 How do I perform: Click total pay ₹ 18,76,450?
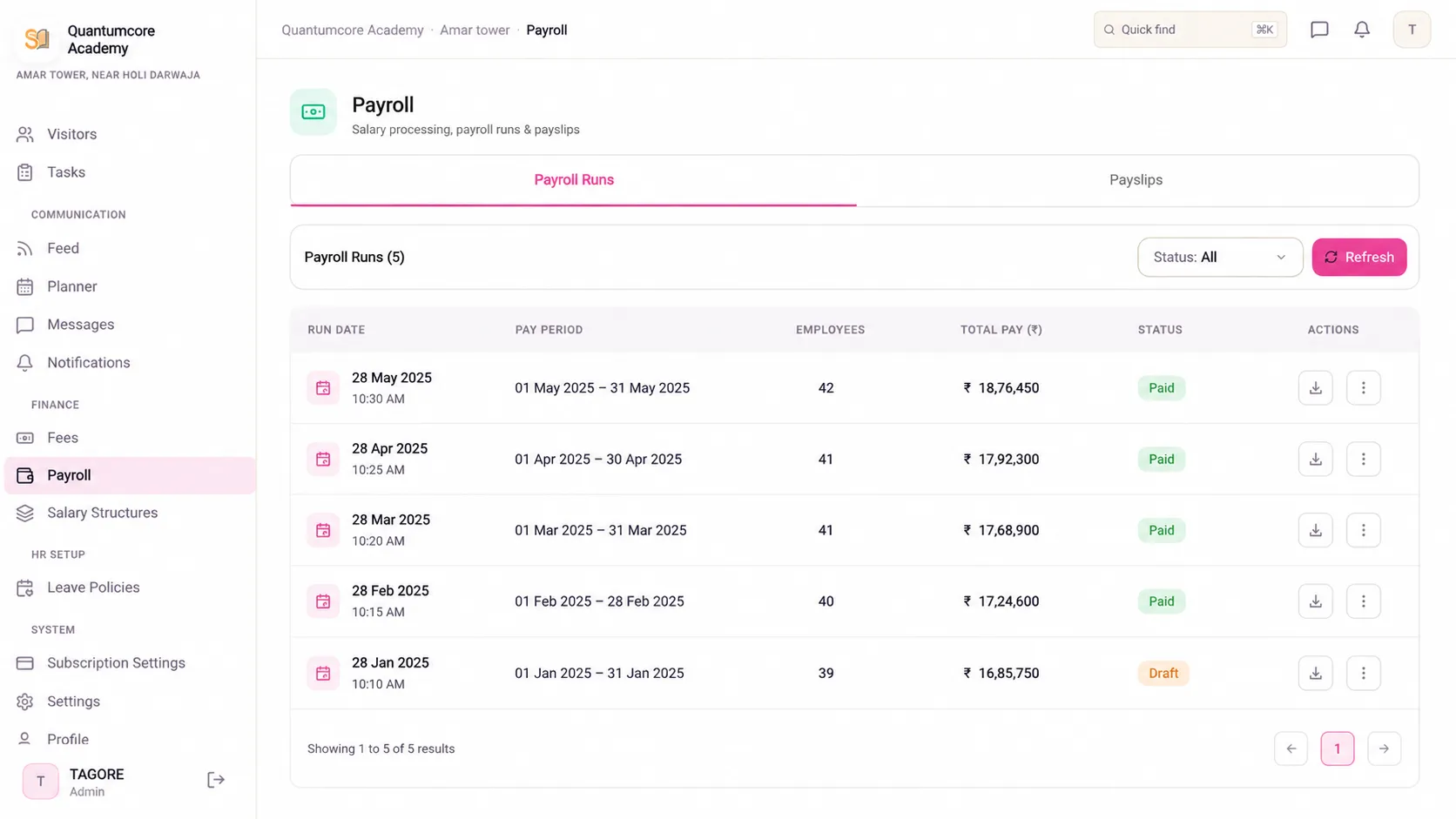1001,388
